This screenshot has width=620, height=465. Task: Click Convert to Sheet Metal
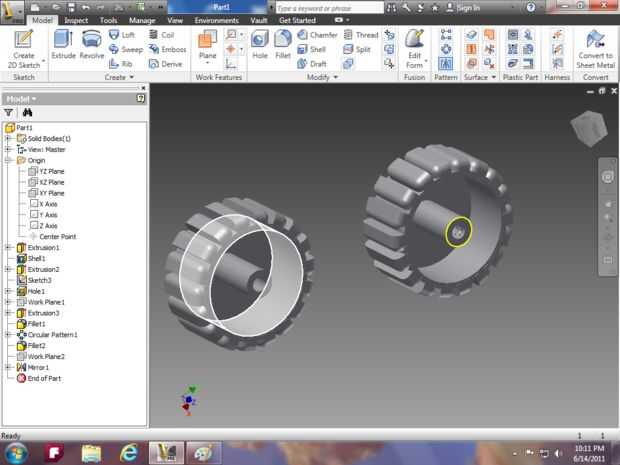click(x=595, y=49)
